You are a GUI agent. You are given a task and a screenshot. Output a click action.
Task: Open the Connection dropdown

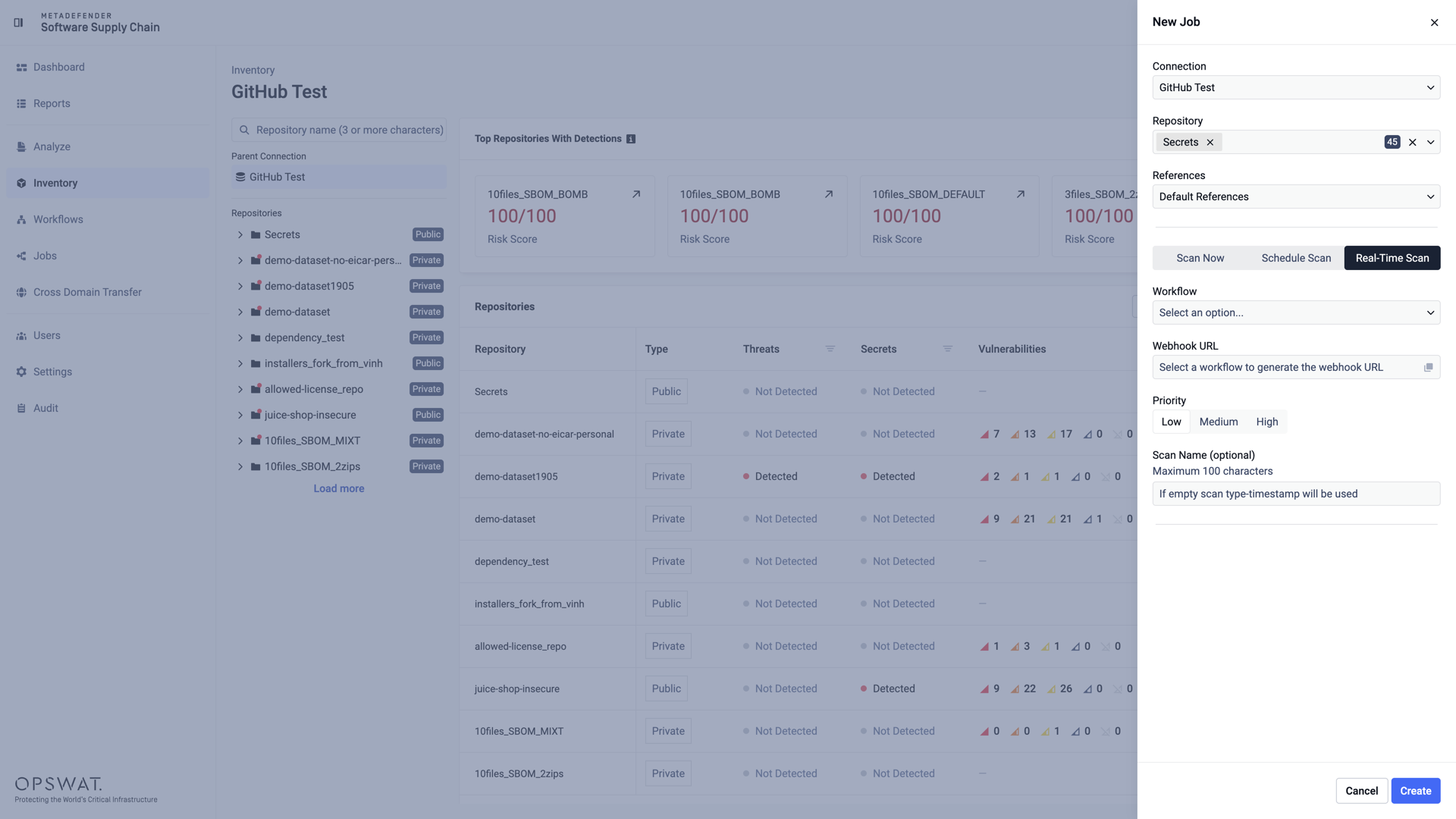1296,87
